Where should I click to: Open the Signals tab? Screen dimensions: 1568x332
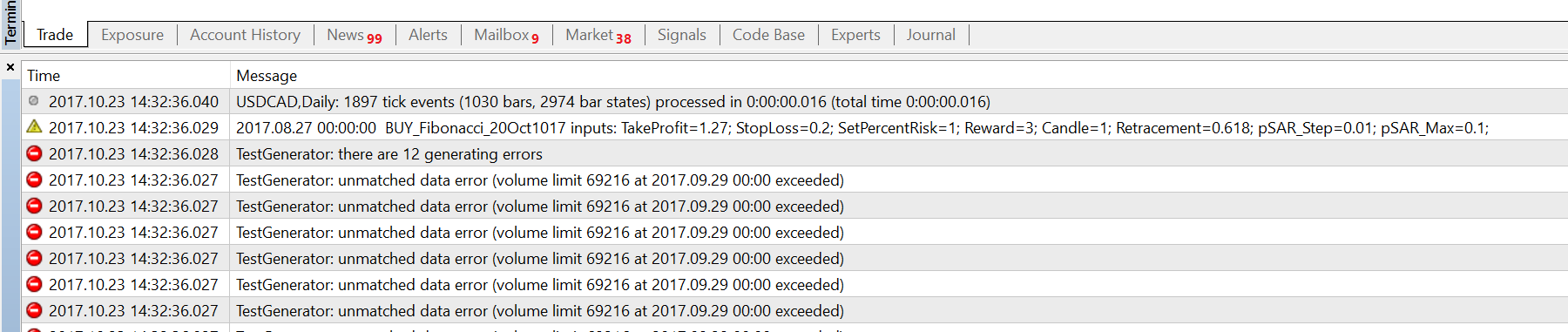[681, 35]
